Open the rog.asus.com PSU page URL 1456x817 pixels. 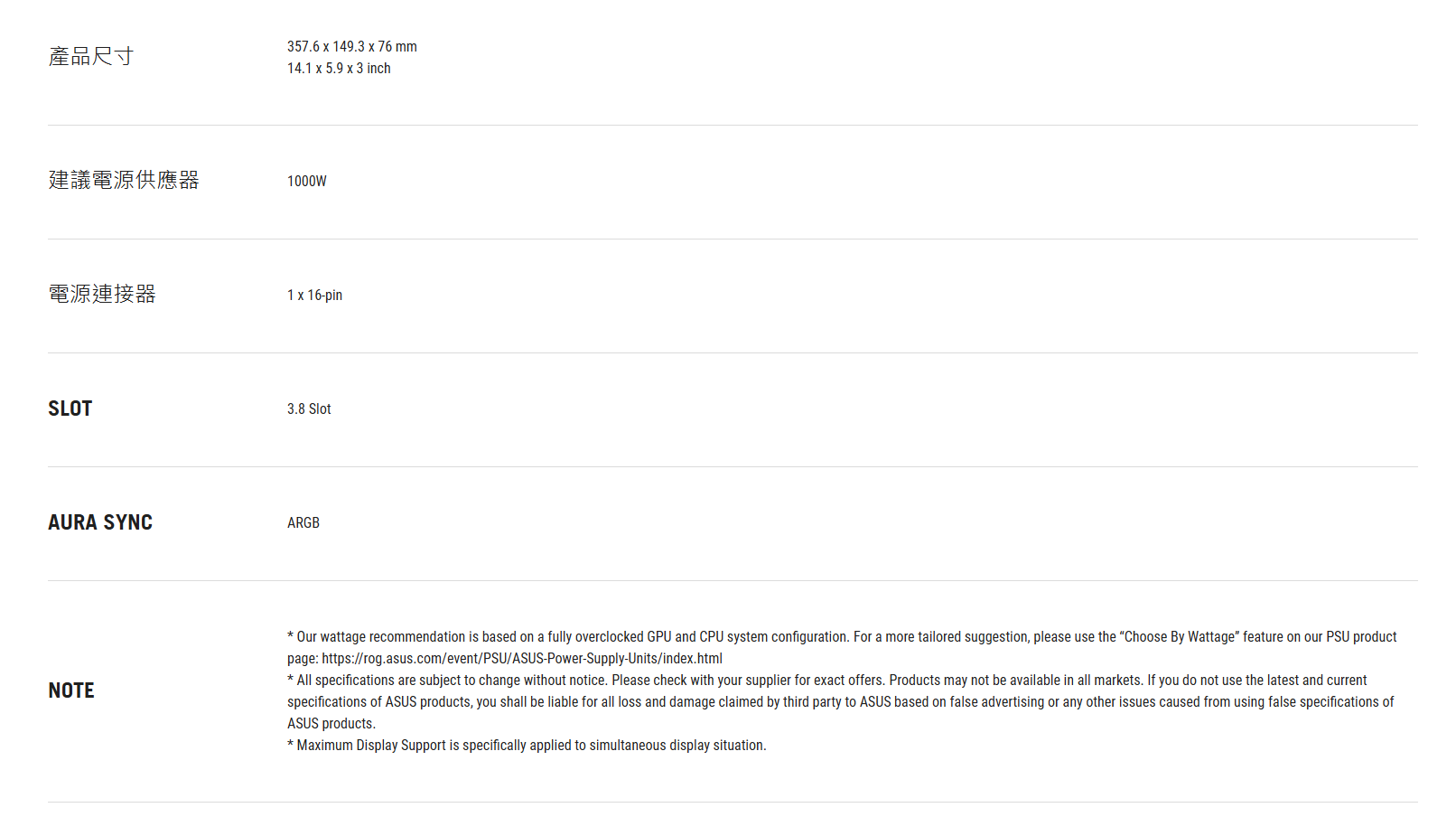pyautogui.click(x=522, y=658)
